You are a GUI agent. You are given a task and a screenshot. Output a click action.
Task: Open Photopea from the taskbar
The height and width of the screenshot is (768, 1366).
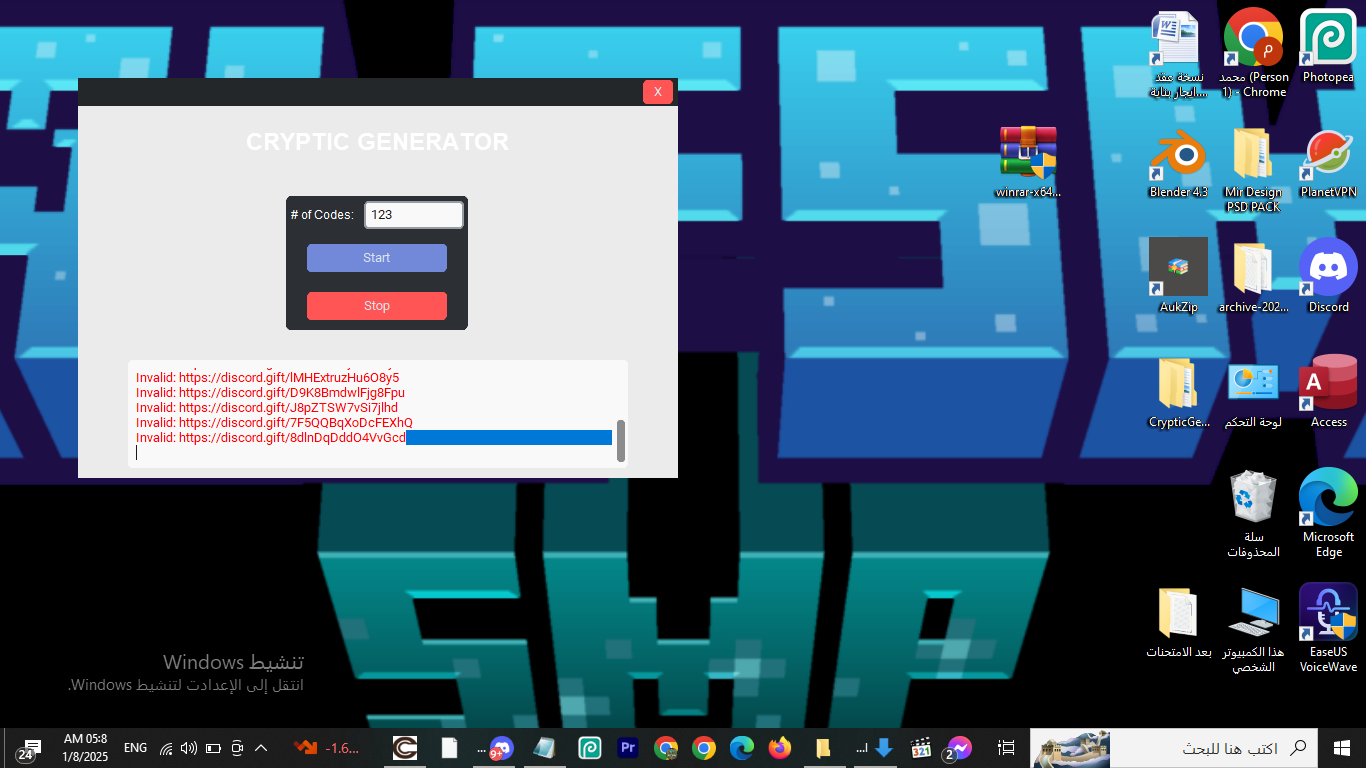point(589,748)
